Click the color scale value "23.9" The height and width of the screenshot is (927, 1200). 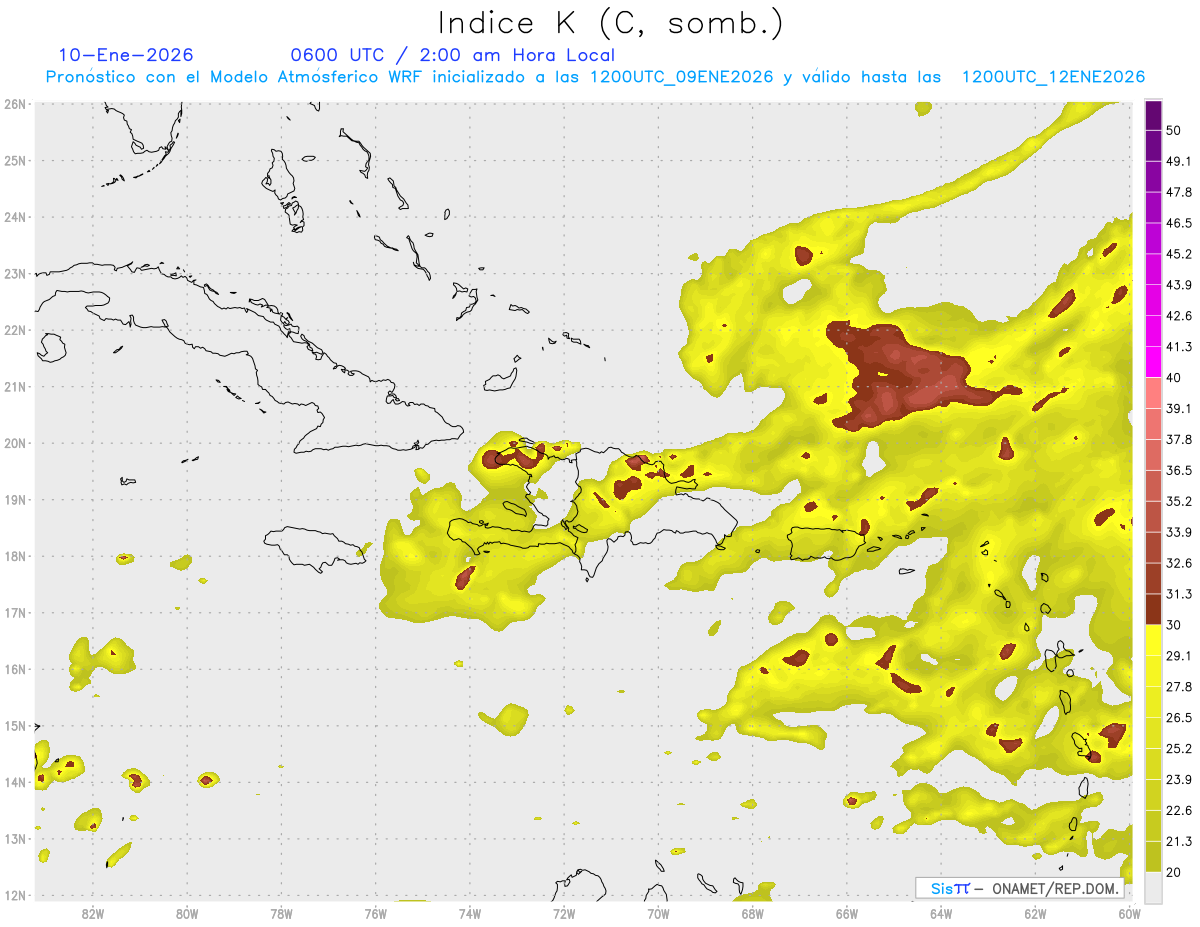(x=1178, y=780)
